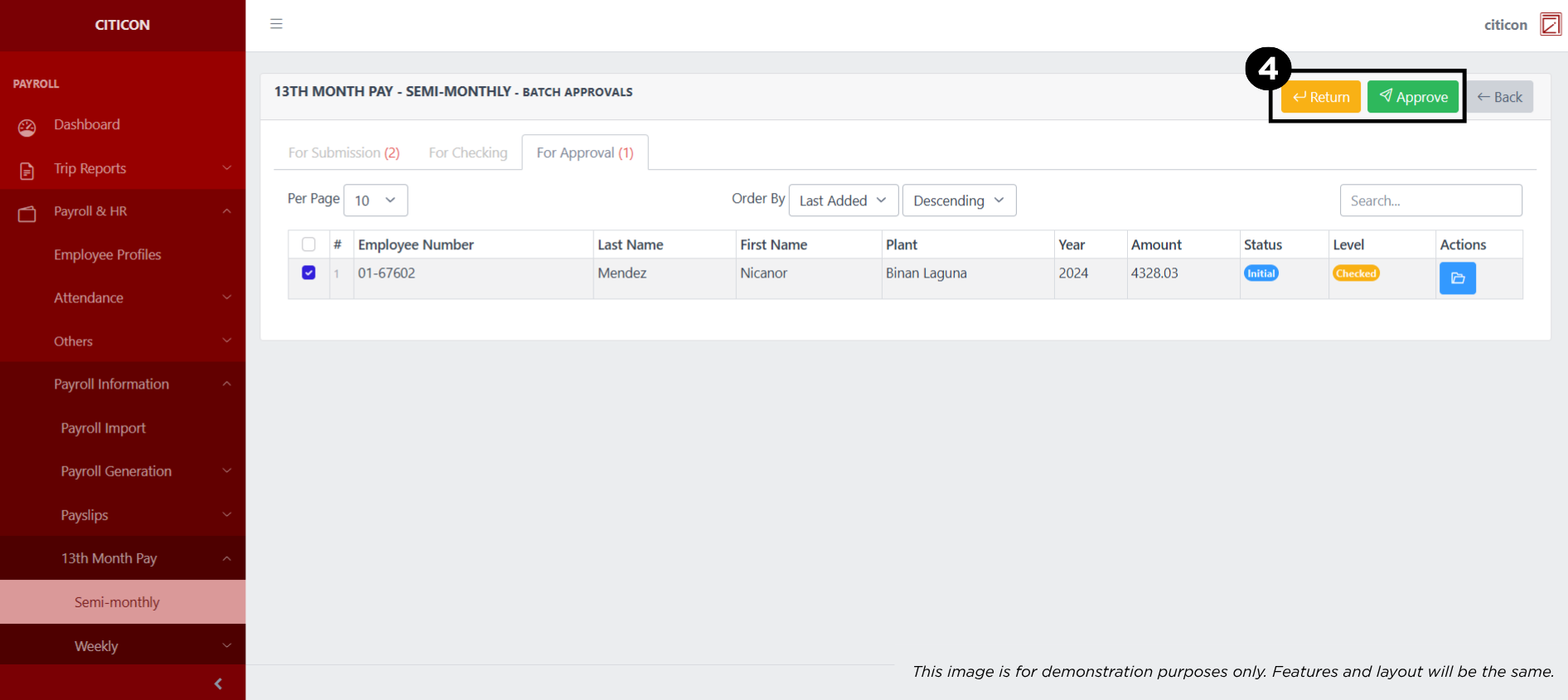The width and height of the screenshot is (1568, 700).
Task: Collapse sidebar with the left chevron
Action: [218, 683]
